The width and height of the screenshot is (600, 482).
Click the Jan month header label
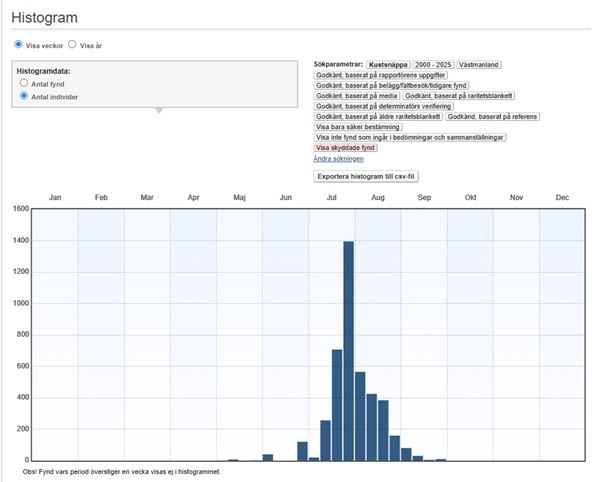(x=55, y=198)
